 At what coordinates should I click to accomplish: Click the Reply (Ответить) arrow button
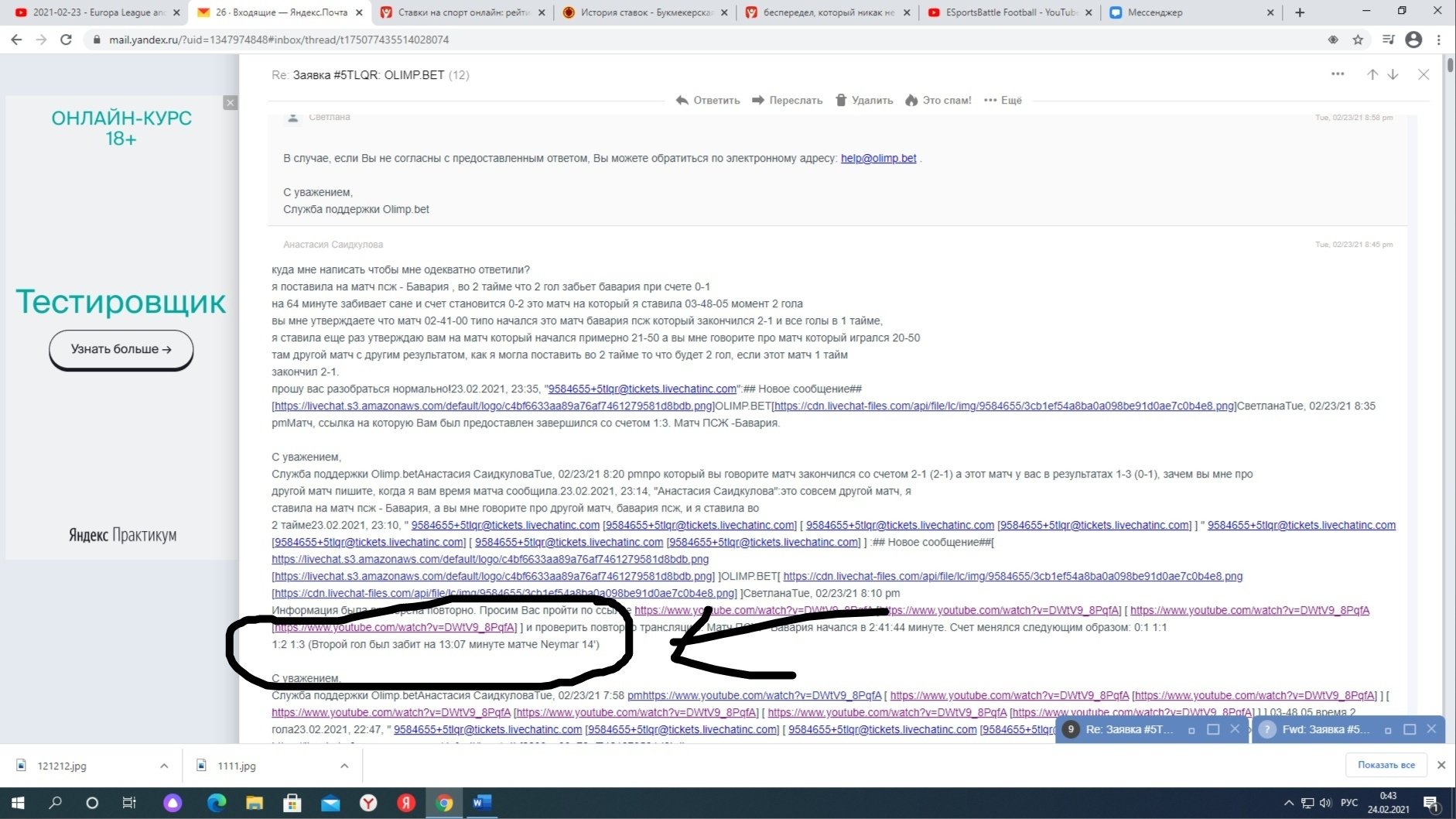tap(707, 100)
